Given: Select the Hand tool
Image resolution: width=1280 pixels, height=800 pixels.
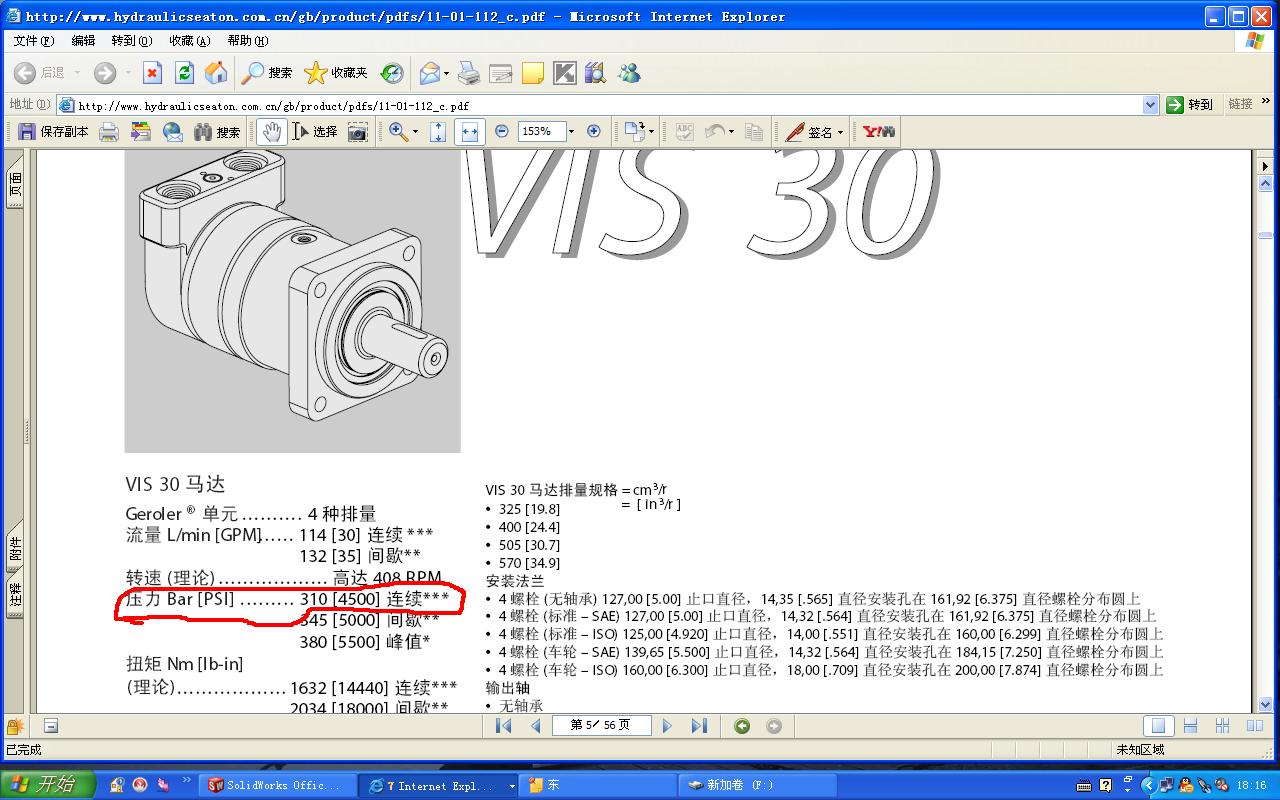Looking at the screenshot, I should pos(271,132).
